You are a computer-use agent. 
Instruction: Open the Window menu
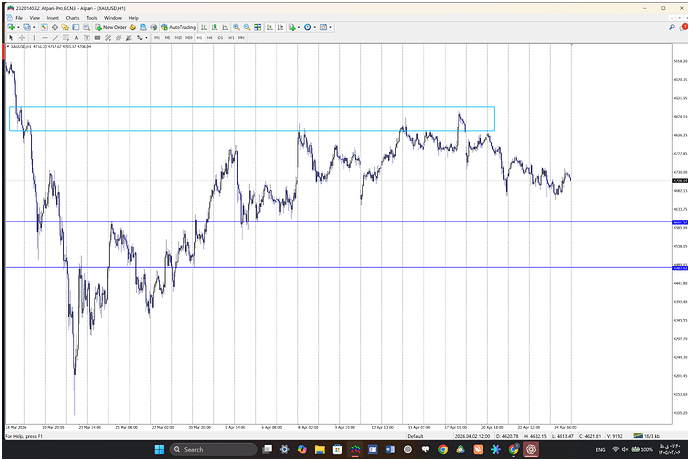[x=113, y=18]
